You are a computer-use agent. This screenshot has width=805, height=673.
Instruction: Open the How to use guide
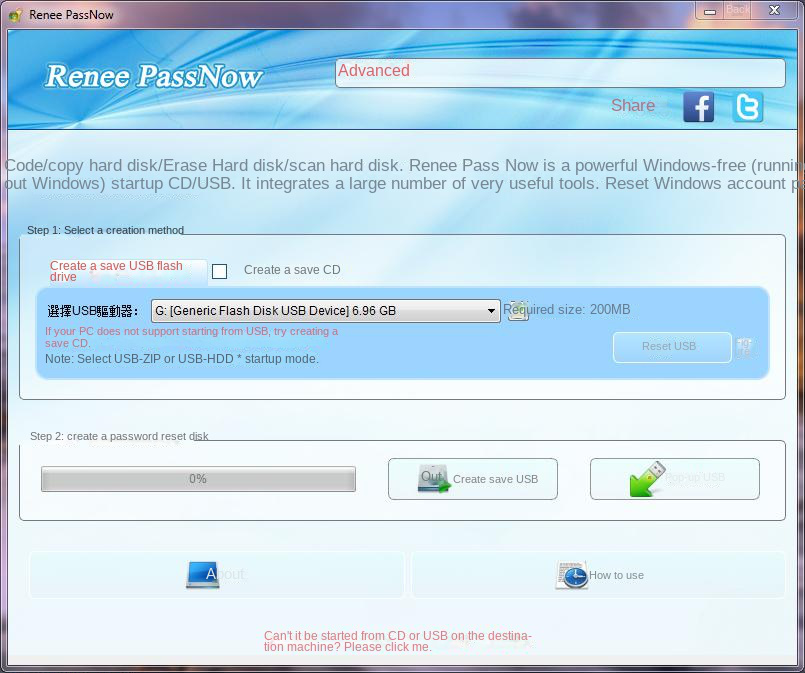click(x=599, y=575)
